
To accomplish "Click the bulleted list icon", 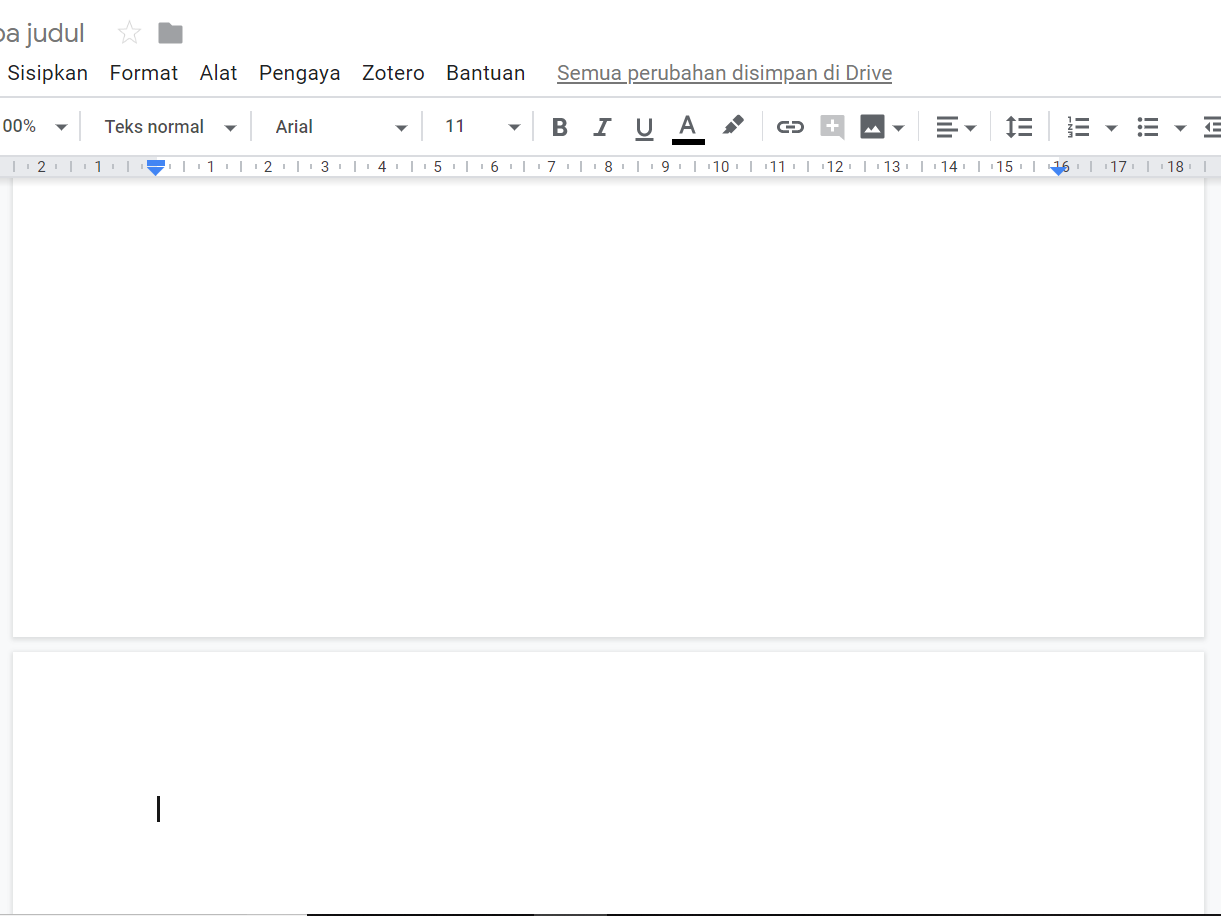I will tap(1148, 127).
